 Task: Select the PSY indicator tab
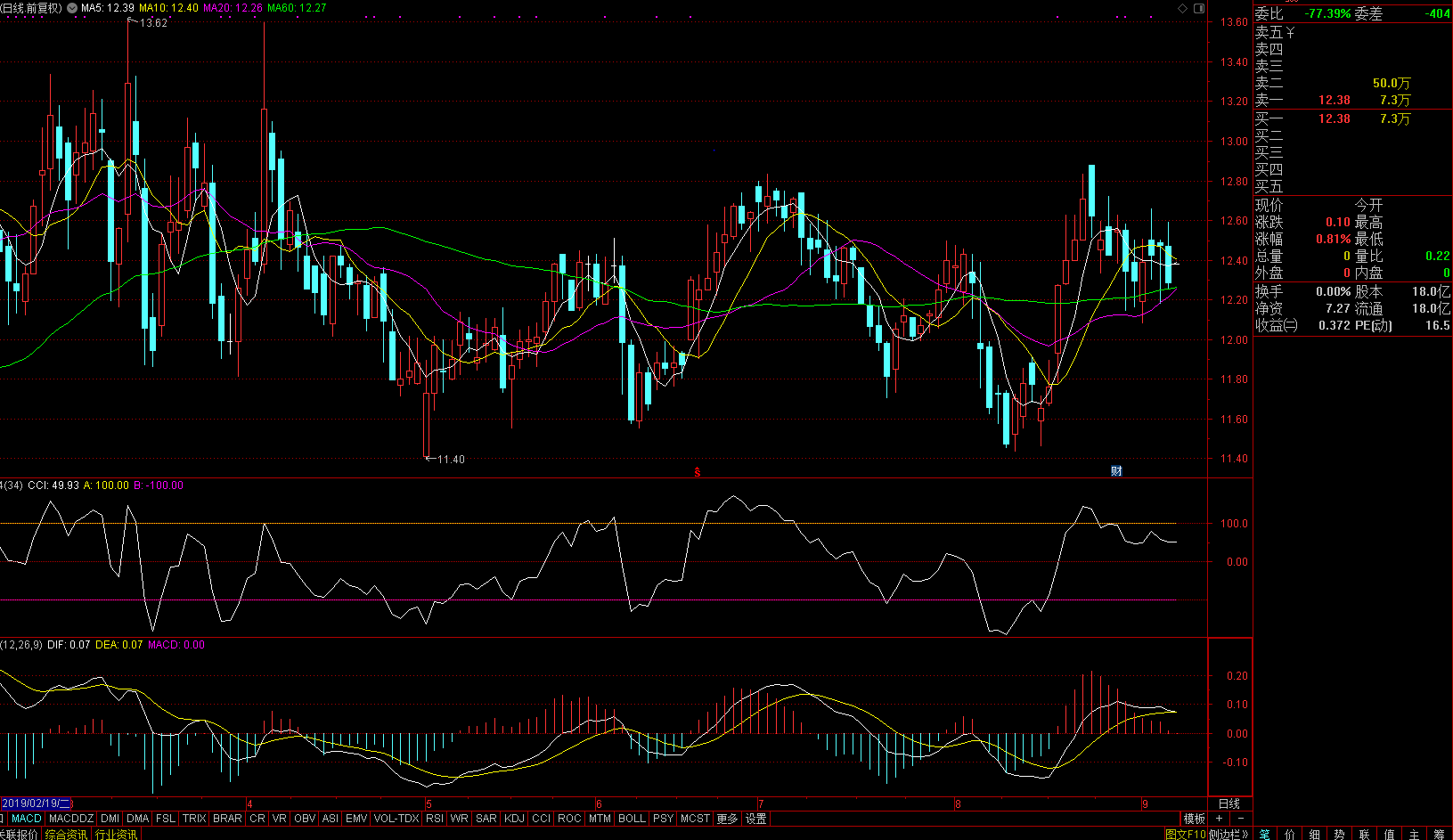pos(663,819)
